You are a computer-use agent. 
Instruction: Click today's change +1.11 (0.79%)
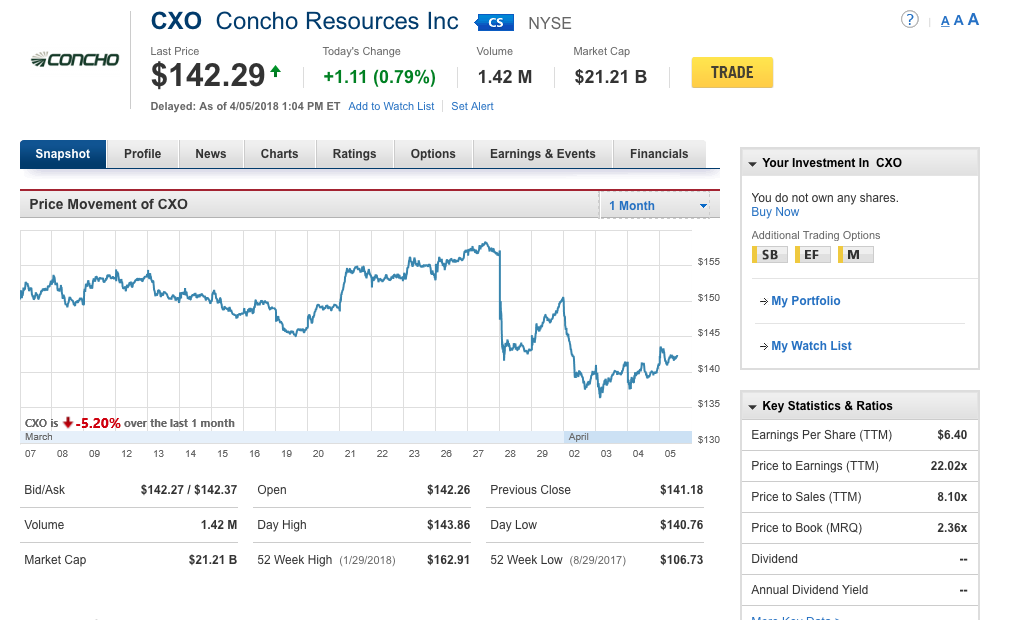click(379, 77)
